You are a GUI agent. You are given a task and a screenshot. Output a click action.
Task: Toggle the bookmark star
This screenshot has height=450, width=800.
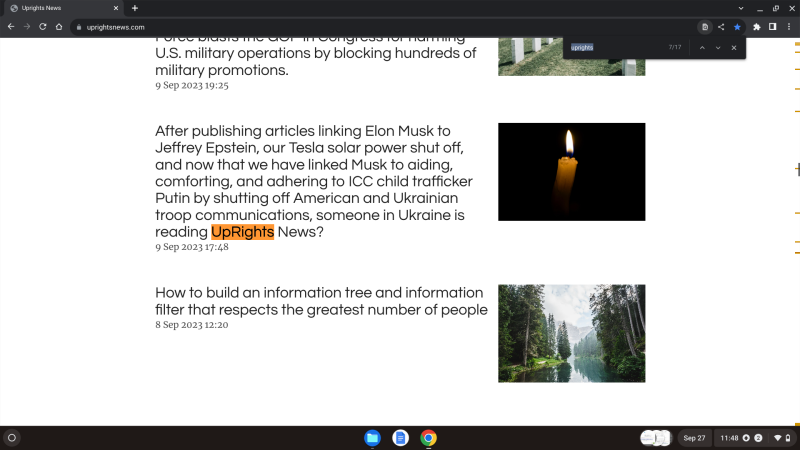[737, 27]
